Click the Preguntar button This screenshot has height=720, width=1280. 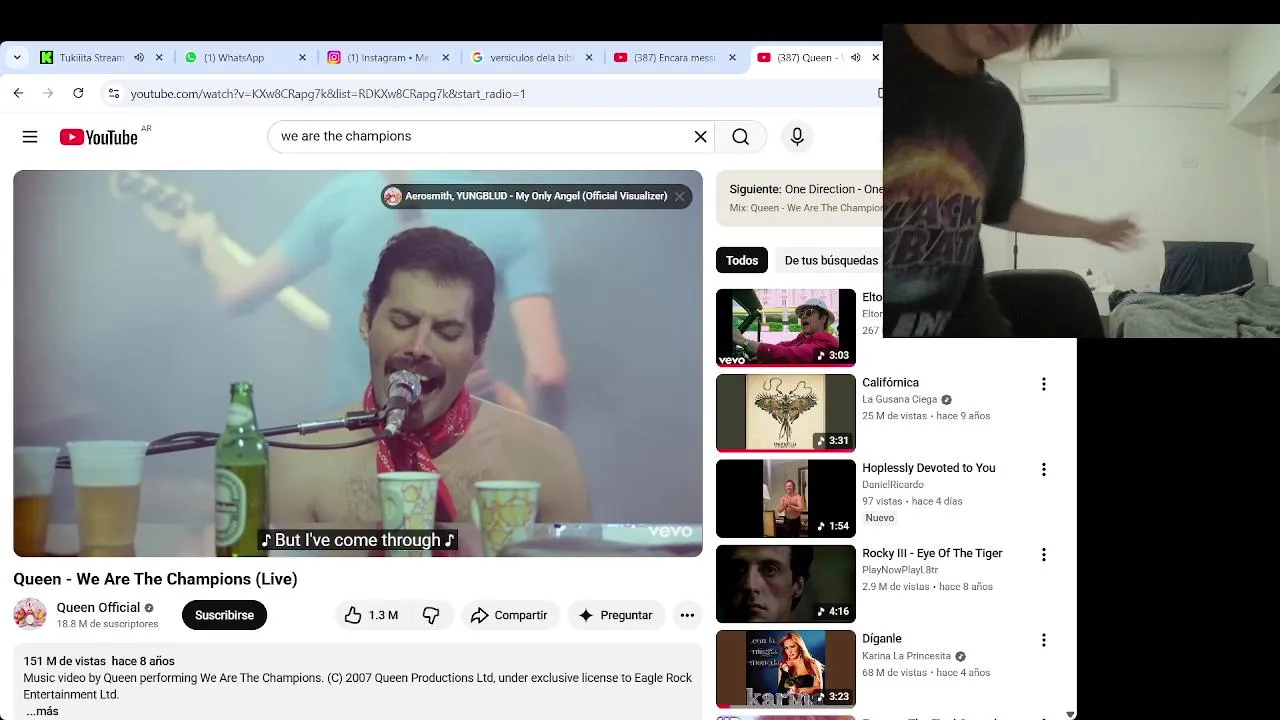point(616,615)
